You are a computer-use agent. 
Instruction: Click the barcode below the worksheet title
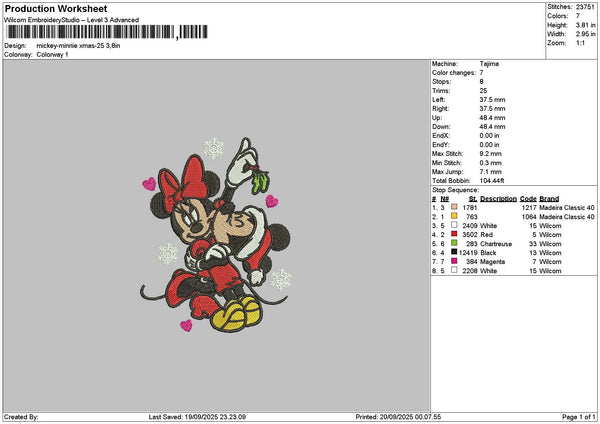tap(90, 31)
